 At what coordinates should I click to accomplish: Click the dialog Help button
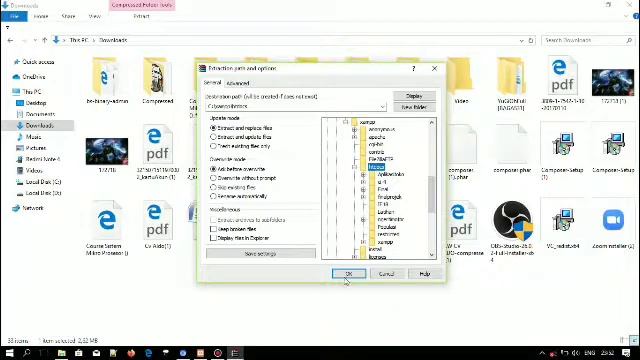click(425, 274)
